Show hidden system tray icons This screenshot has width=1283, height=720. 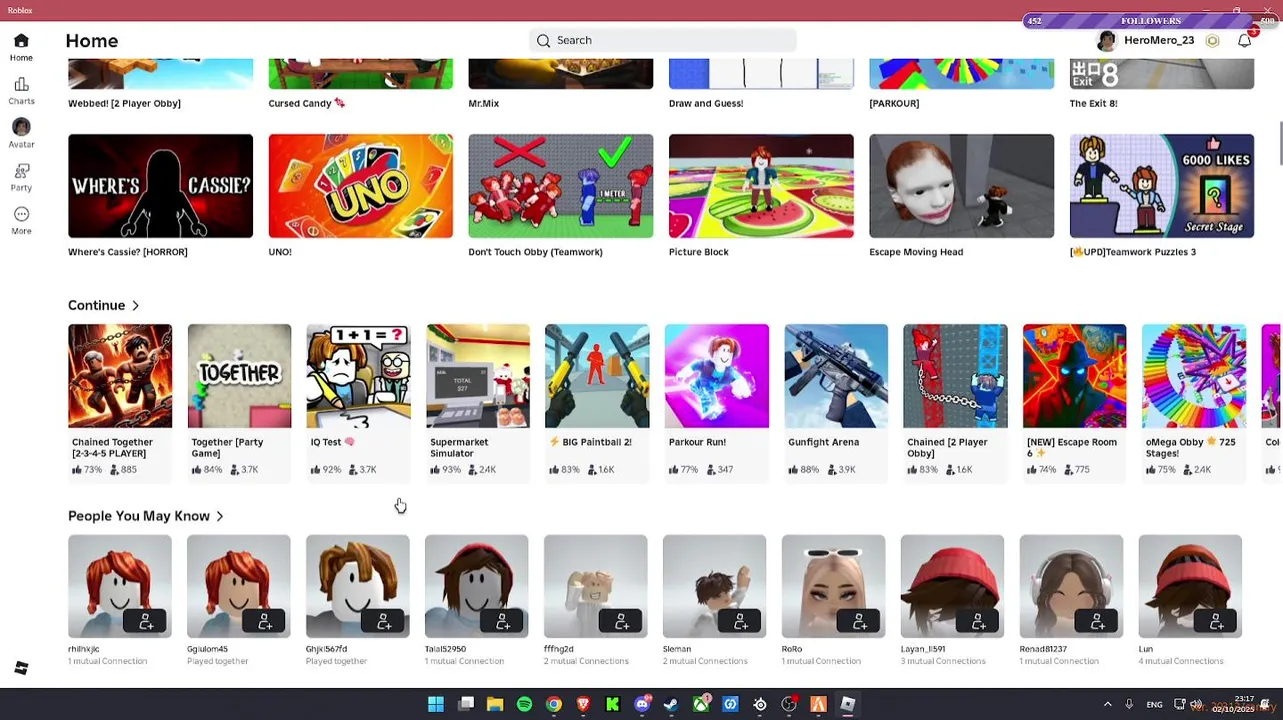[x=1107, y=705]
